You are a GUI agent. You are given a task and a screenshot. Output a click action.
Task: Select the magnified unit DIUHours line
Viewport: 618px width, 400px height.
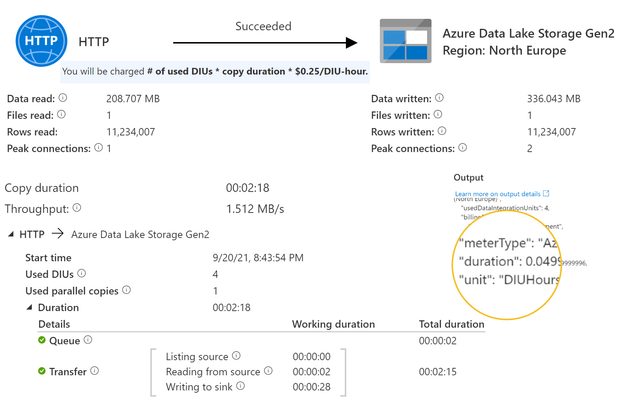click(x=509, y=279)
